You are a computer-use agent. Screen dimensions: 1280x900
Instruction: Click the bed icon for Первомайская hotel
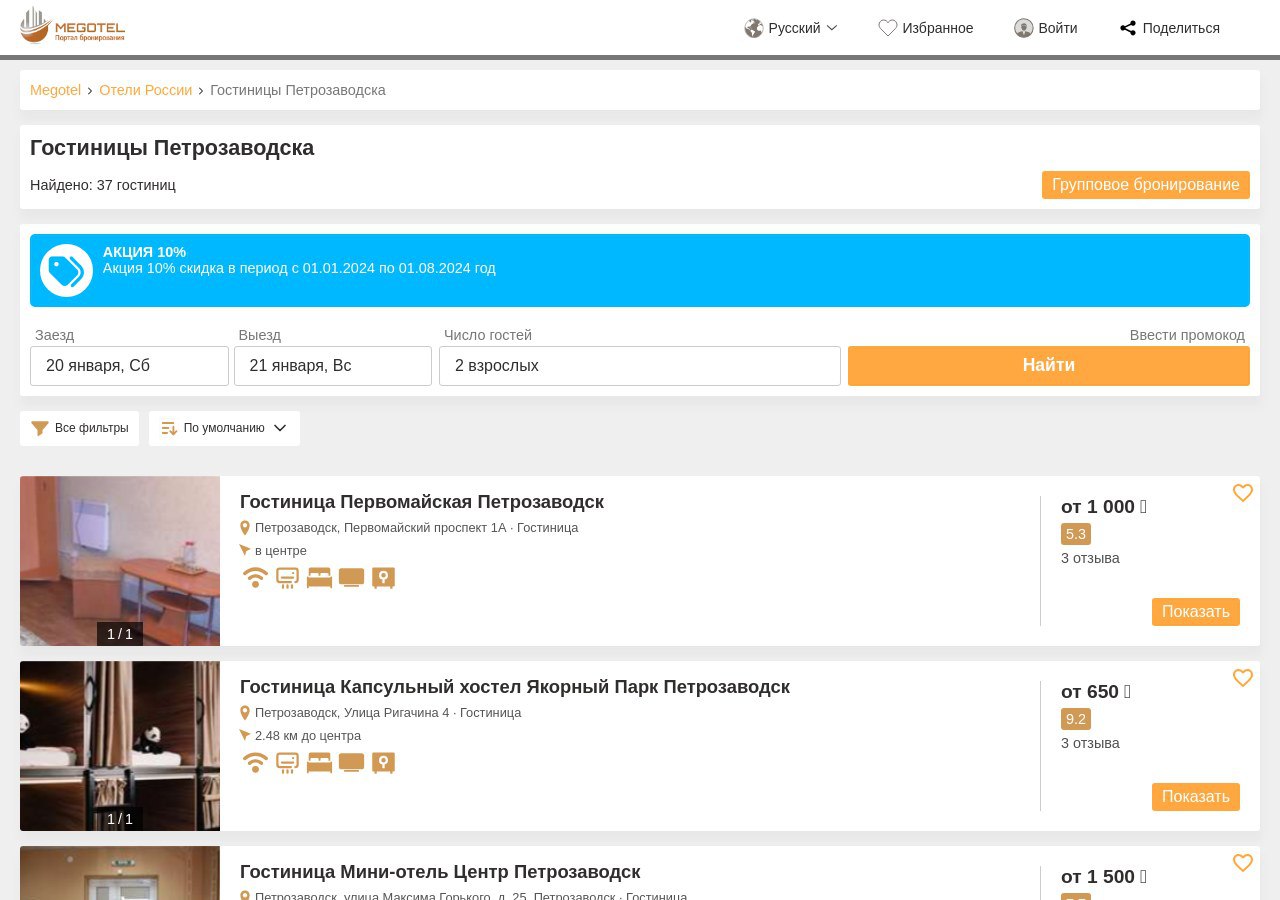coord(319,578)
